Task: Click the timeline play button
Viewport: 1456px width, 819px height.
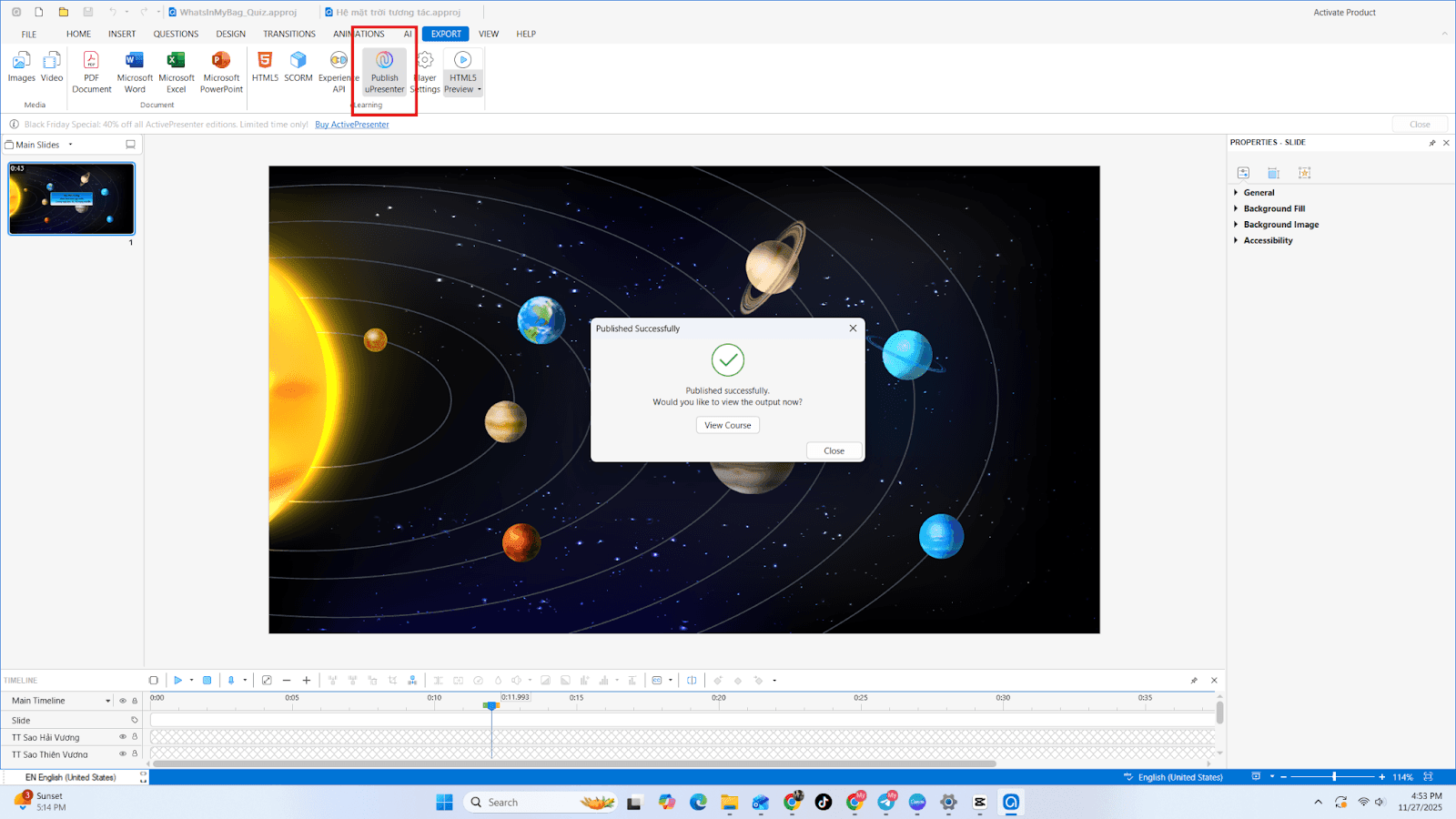Action: (178, 680)
